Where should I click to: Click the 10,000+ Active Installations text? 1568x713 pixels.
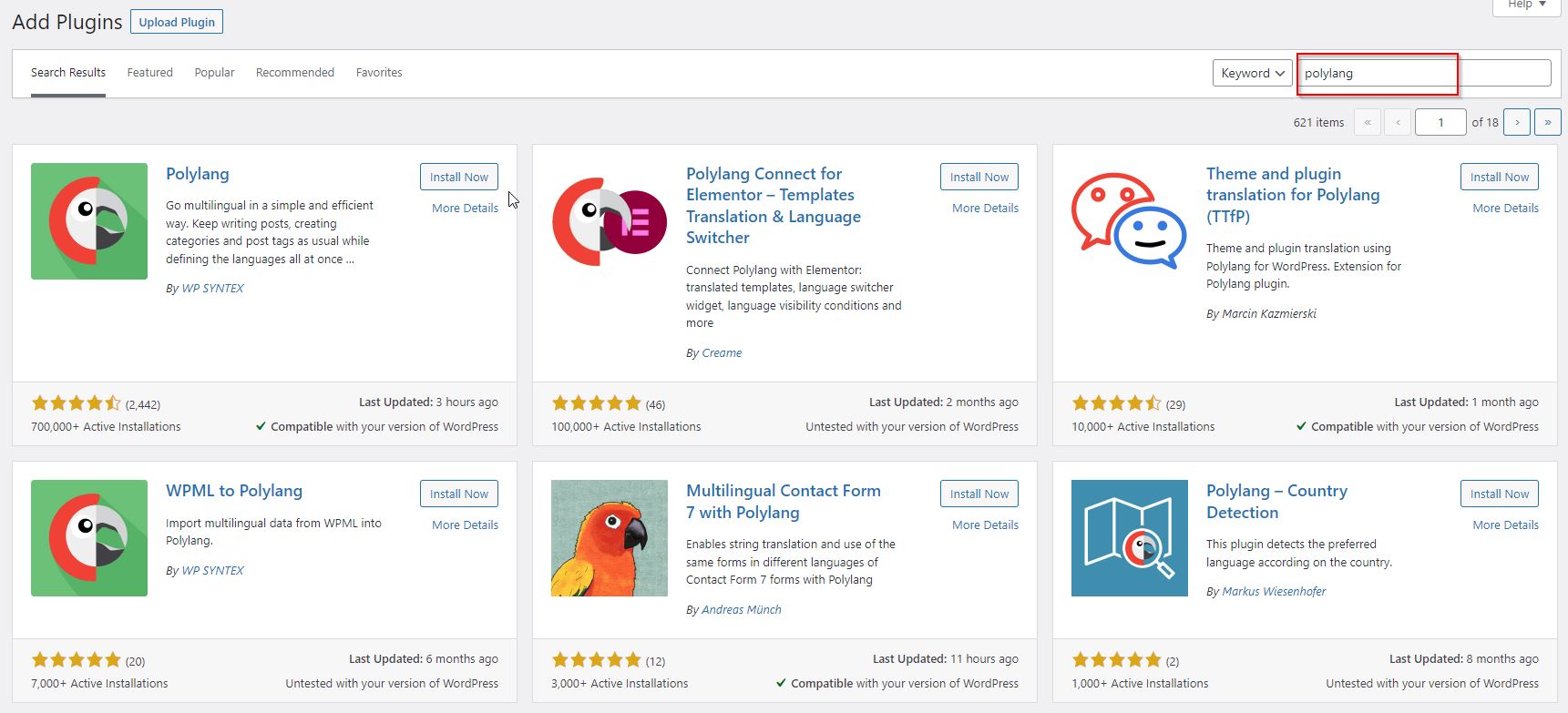coord(1143,427)
